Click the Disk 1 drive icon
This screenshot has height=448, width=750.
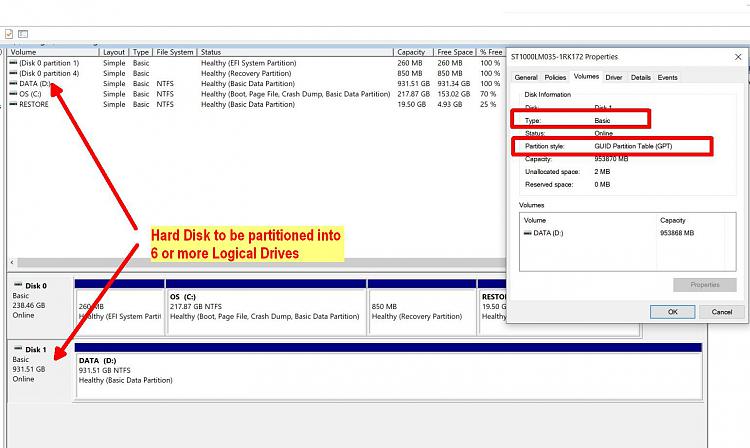[x=18, y=349]
